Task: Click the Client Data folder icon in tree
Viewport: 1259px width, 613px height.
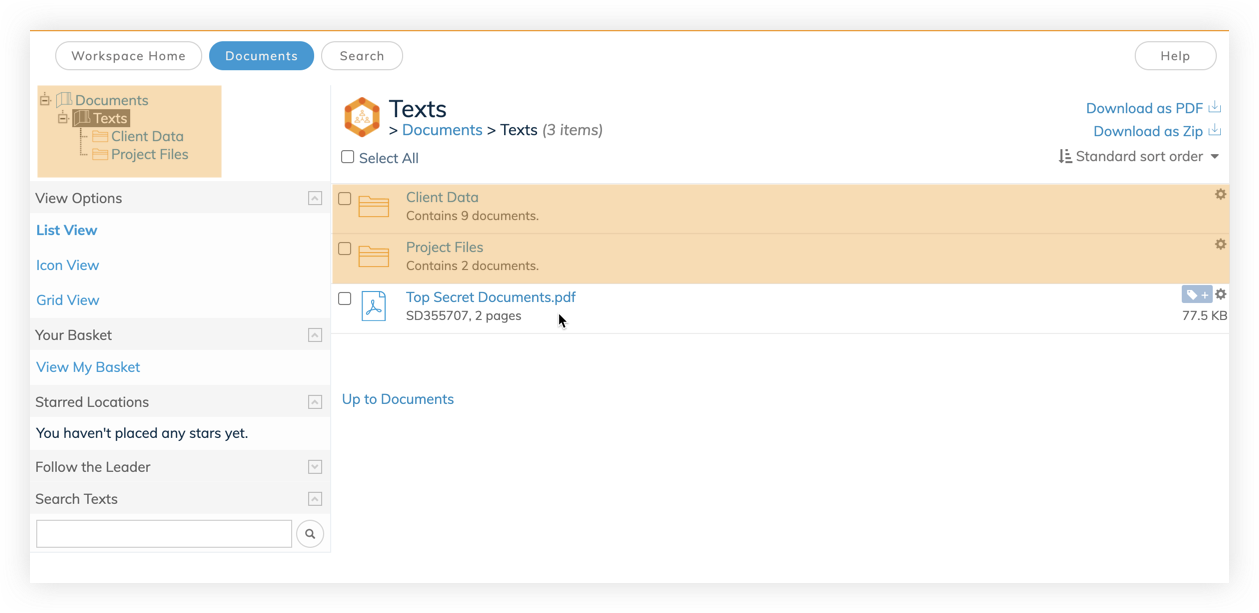Action: pyautogui.click(x=100, y=136)
